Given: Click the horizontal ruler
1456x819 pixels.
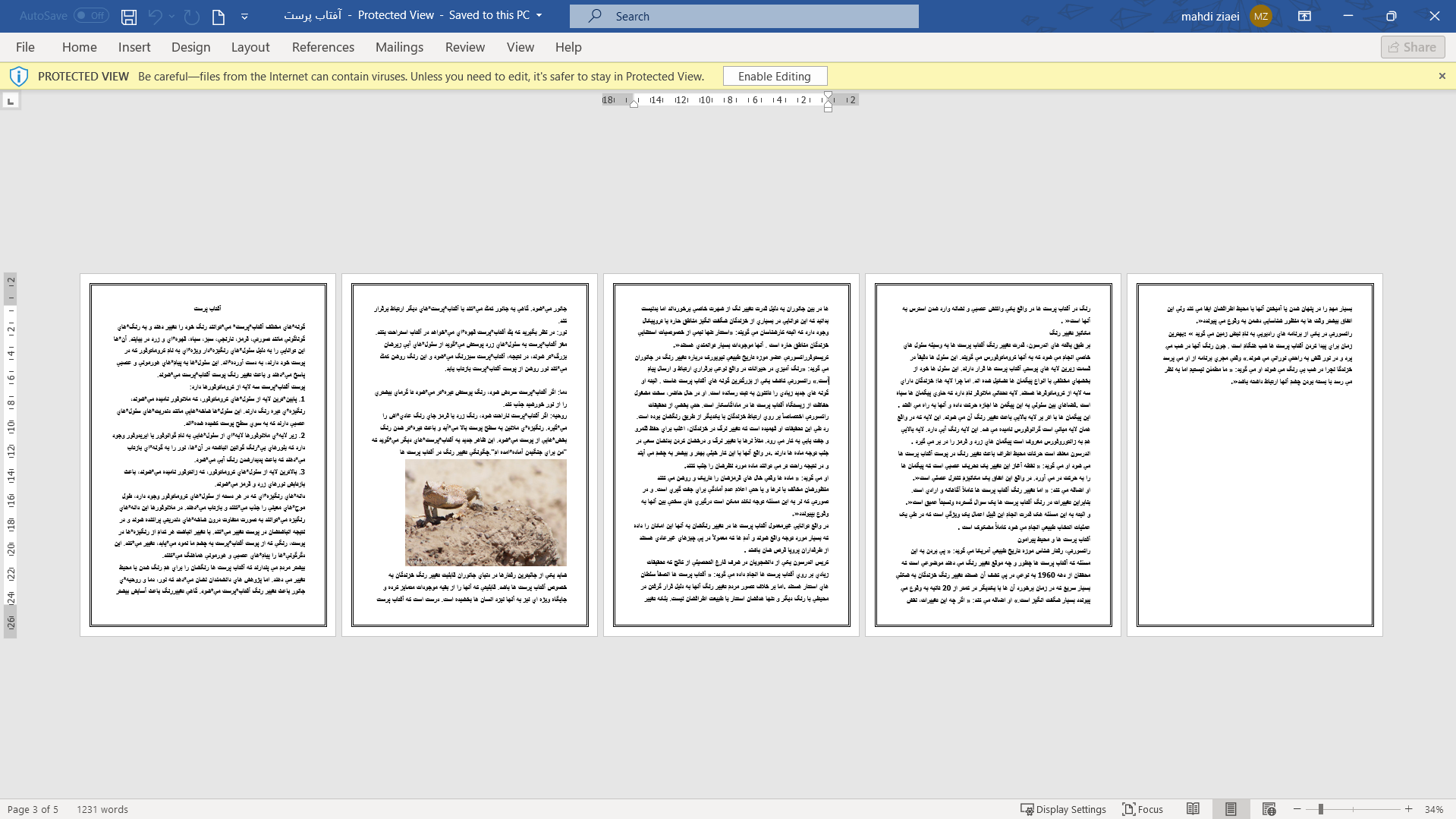Looking at the screenshot, I should coord(730,100).
